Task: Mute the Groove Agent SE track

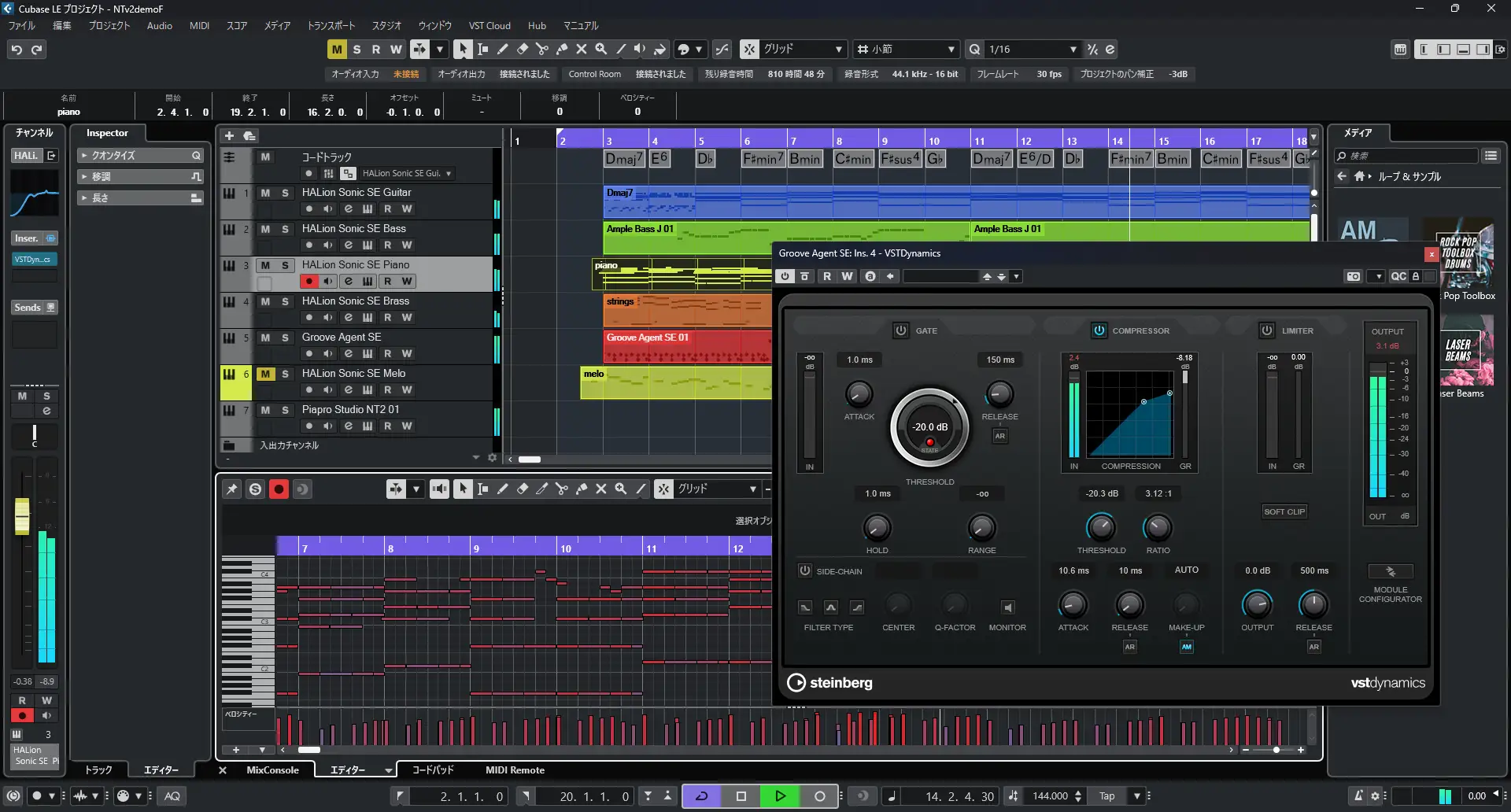Action: [x=265, y=338]
